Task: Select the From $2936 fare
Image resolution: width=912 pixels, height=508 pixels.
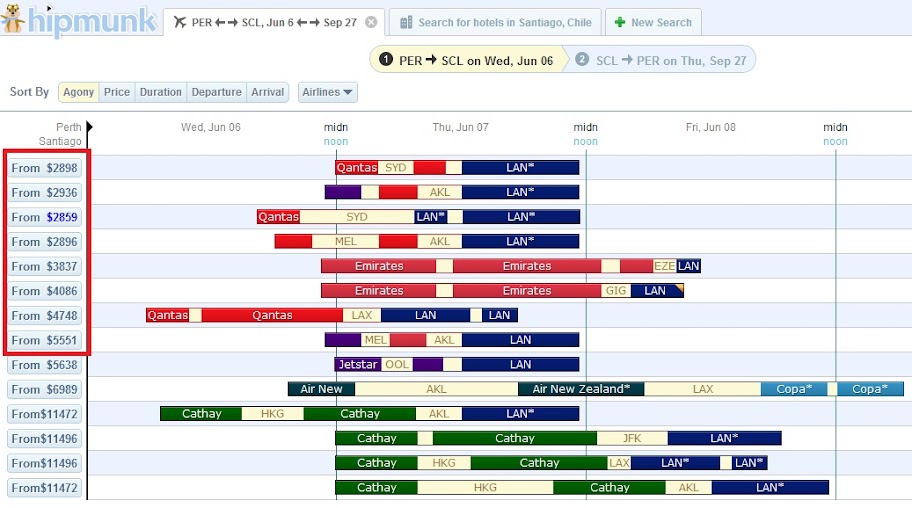Action: (x=45, y=193)
